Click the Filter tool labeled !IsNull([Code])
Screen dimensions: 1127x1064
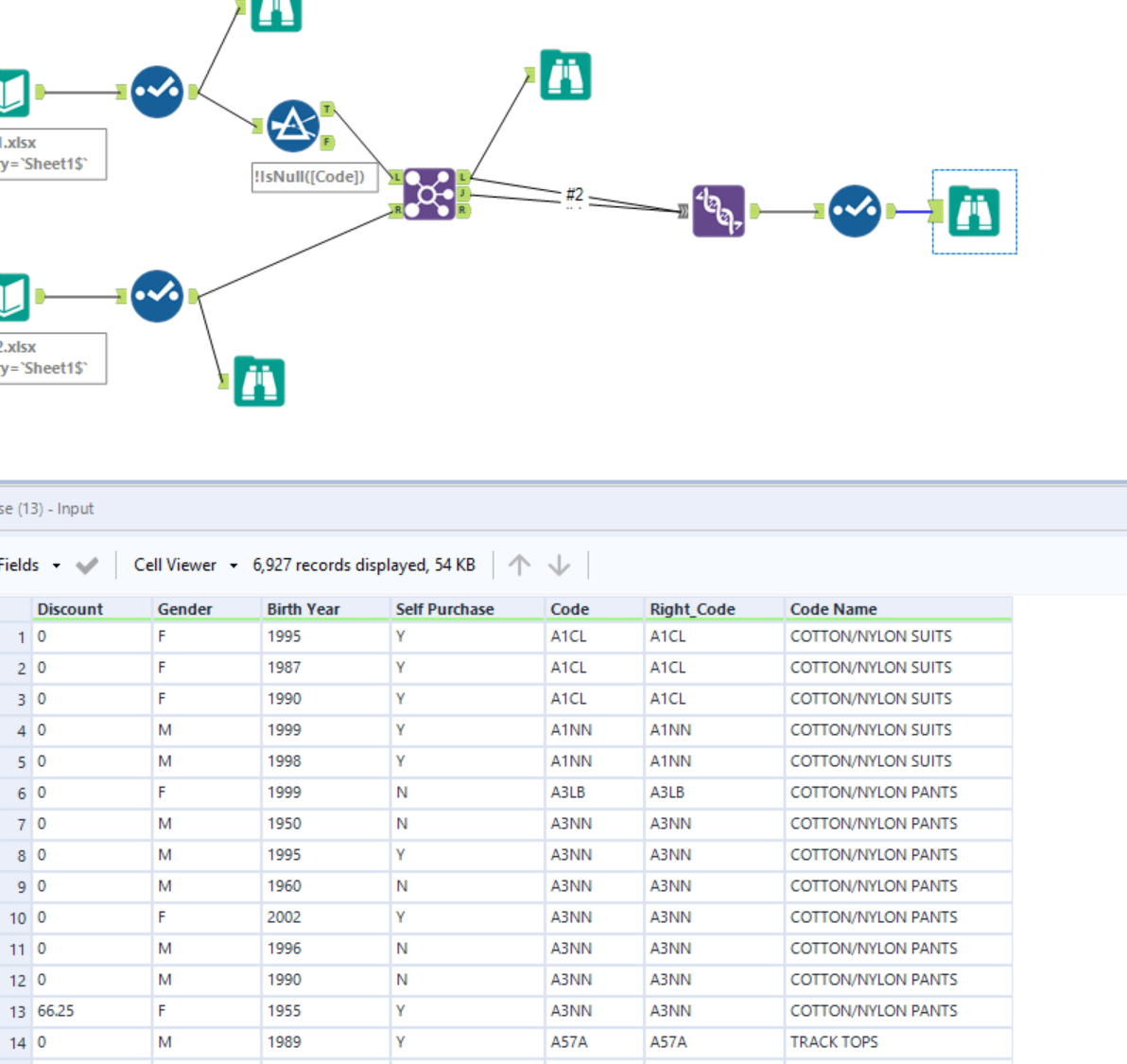point(292,125)
